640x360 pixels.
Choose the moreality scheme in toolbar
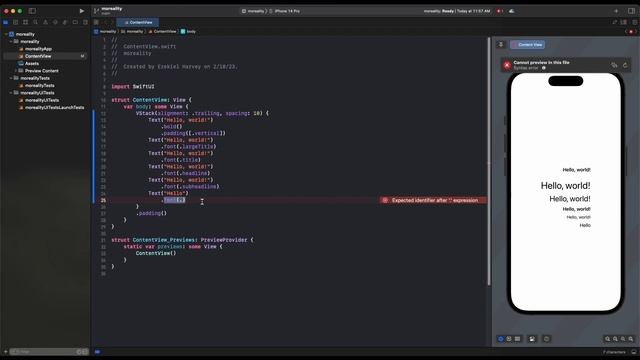(253, 11)
